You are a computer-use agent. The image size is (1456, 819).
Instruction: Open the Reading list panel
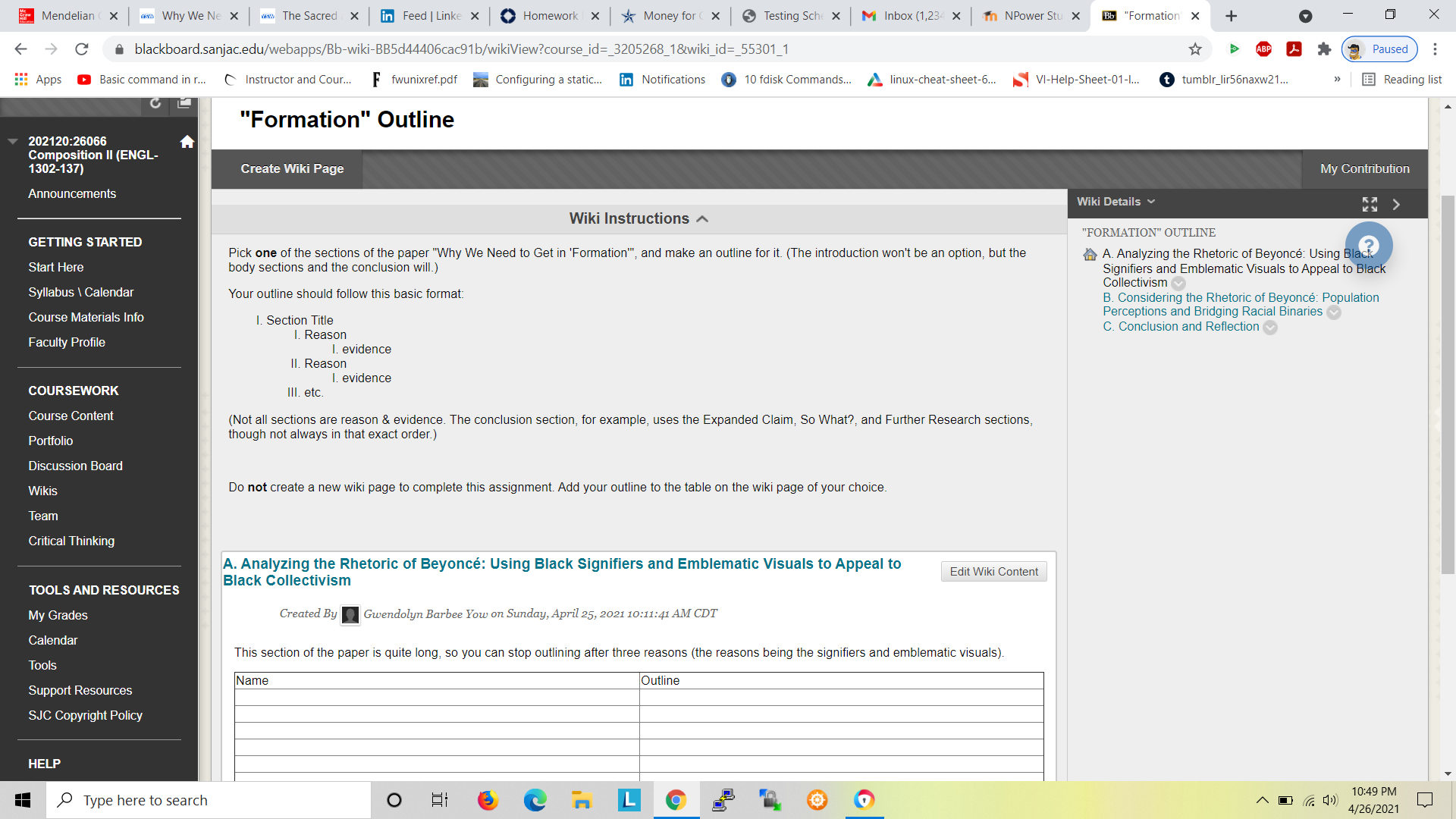(x=1402, y=80)
